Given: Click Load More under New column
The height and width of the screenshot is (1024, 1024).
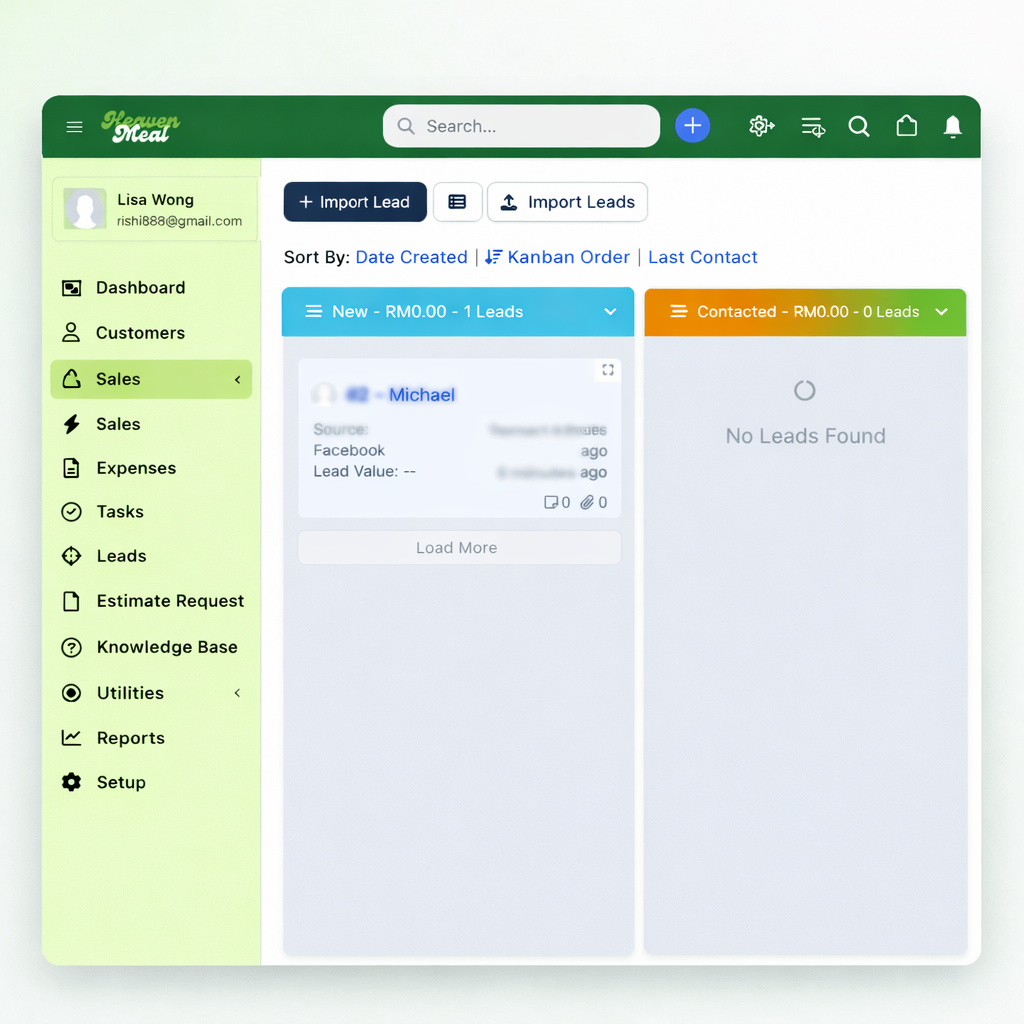Looking at the screenshot, I should coord(459,548).
